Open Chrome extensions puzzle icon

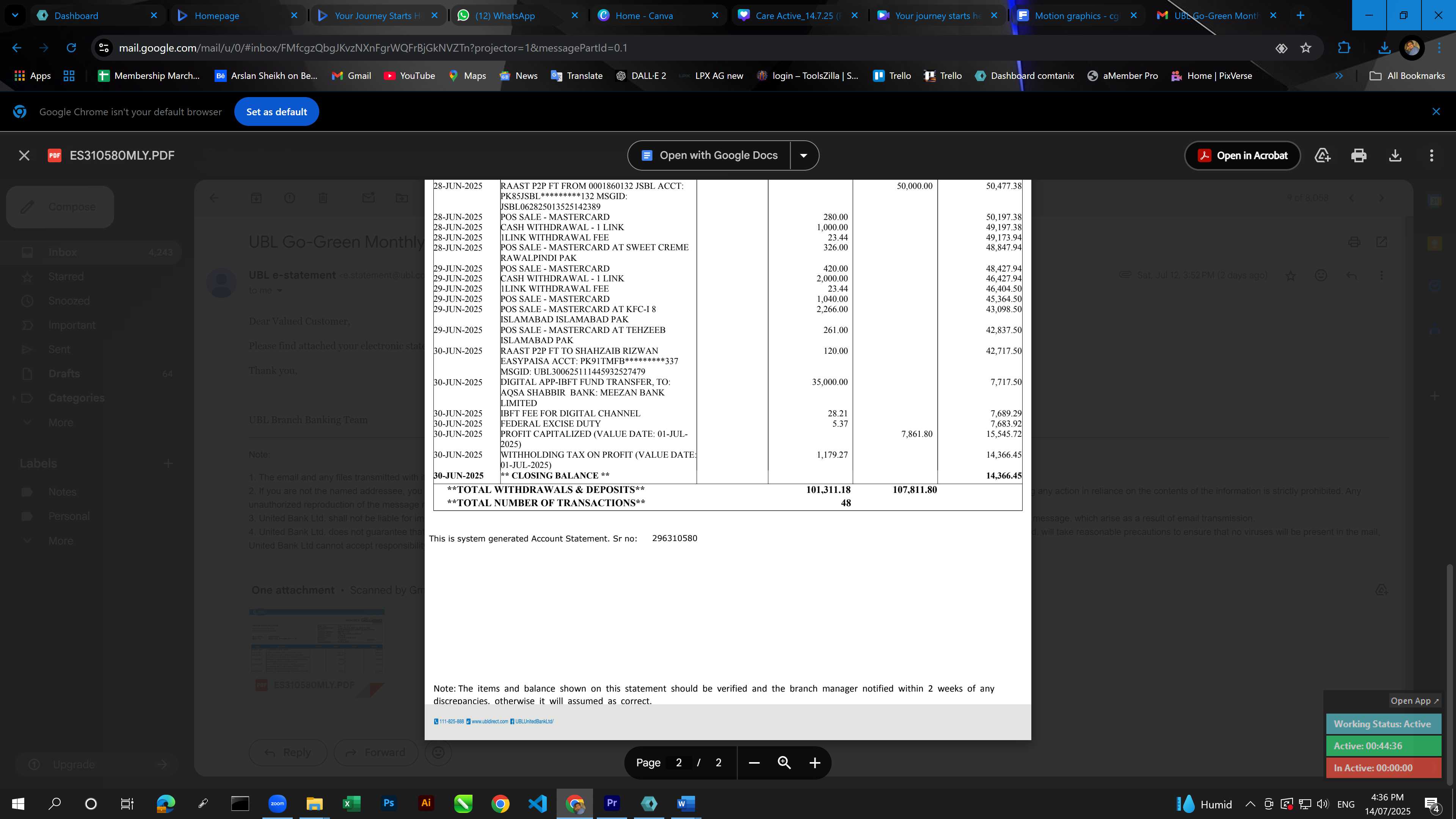pyautogui.click(x=1344, y=48)
